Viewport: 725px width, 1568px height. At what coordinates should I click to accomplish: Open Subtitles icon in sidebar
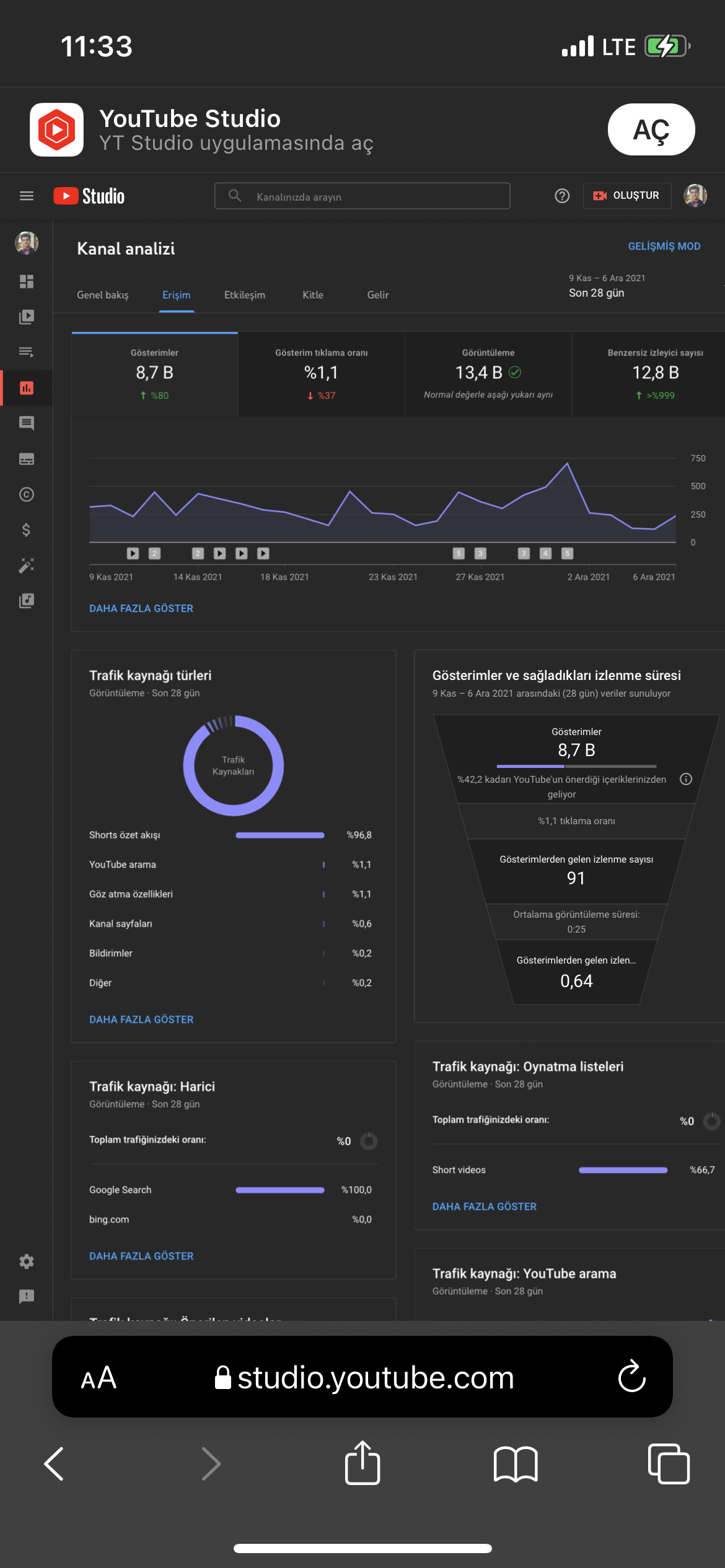pos(27,459)
